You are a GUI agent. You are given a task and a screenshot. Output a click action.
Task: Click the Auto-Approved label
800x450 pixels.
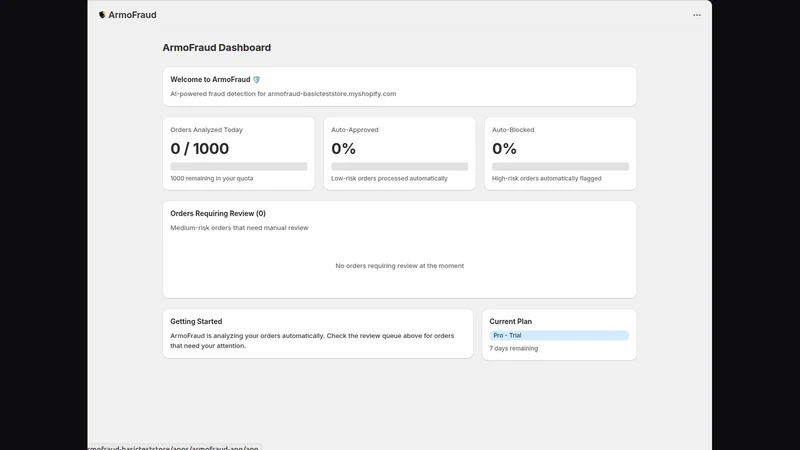click(355, 130)
